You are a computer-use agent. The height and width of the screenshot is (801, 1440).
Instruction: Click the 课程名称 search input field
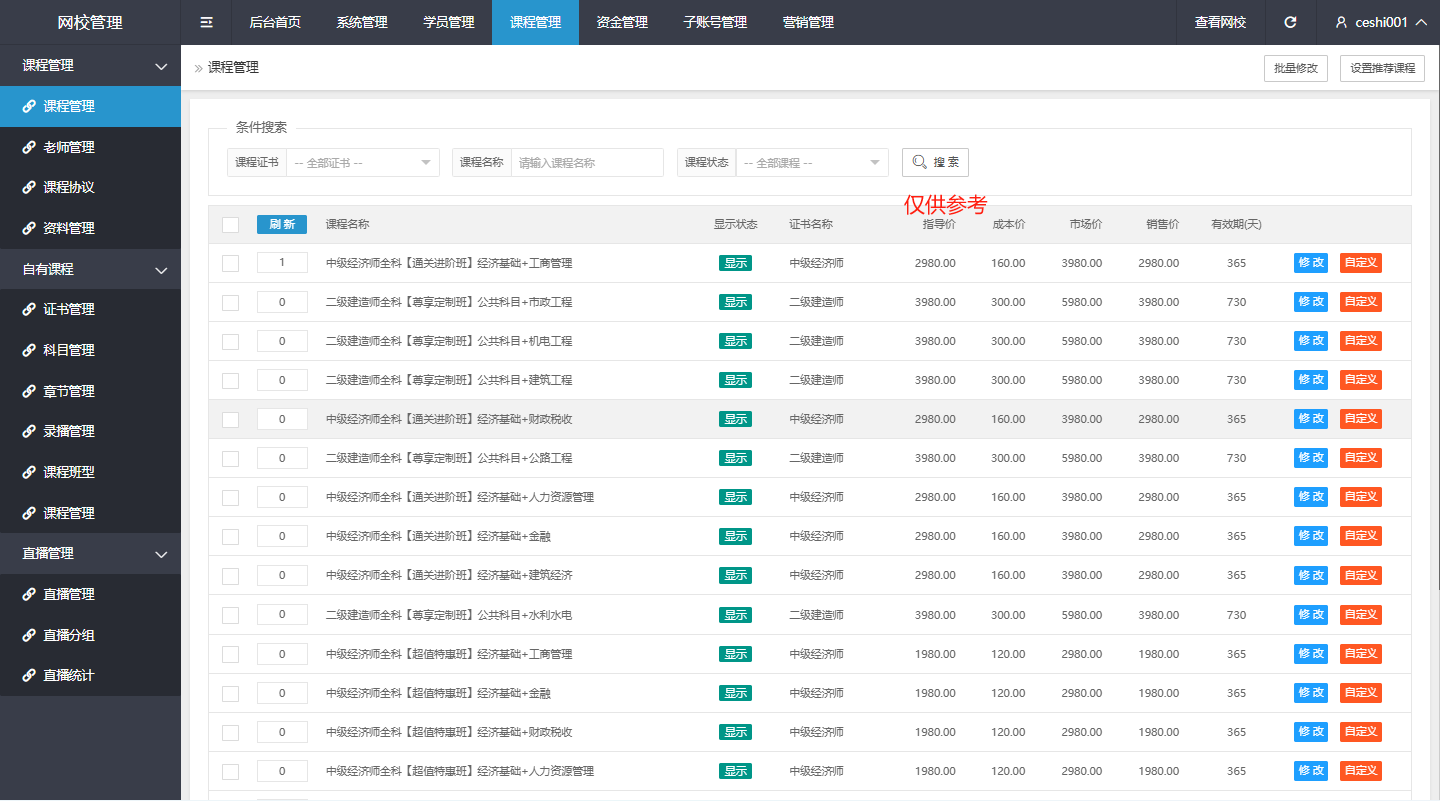(x=587, y=162)
